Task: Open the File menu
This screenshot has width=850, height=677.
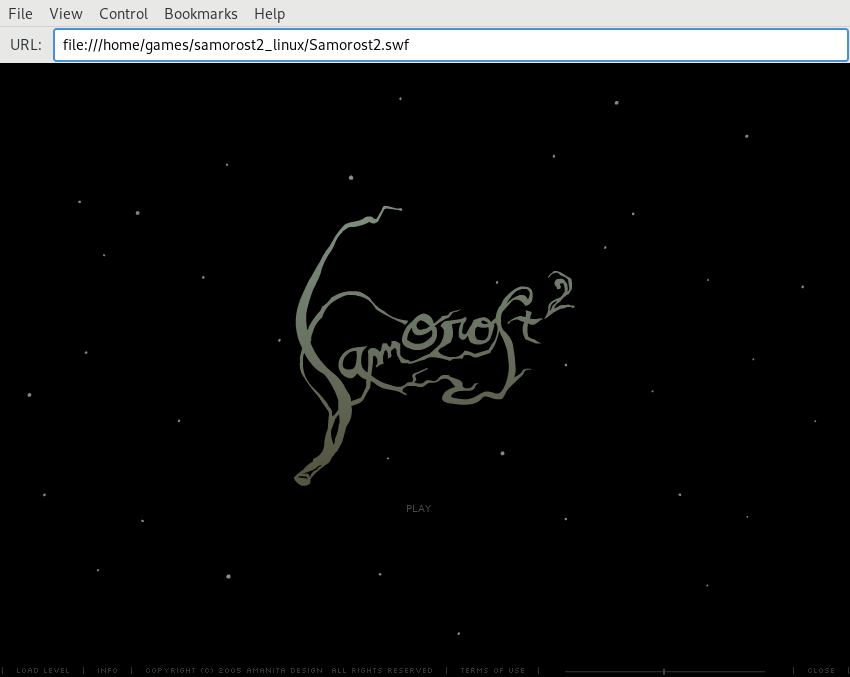Action: [20, 14]
